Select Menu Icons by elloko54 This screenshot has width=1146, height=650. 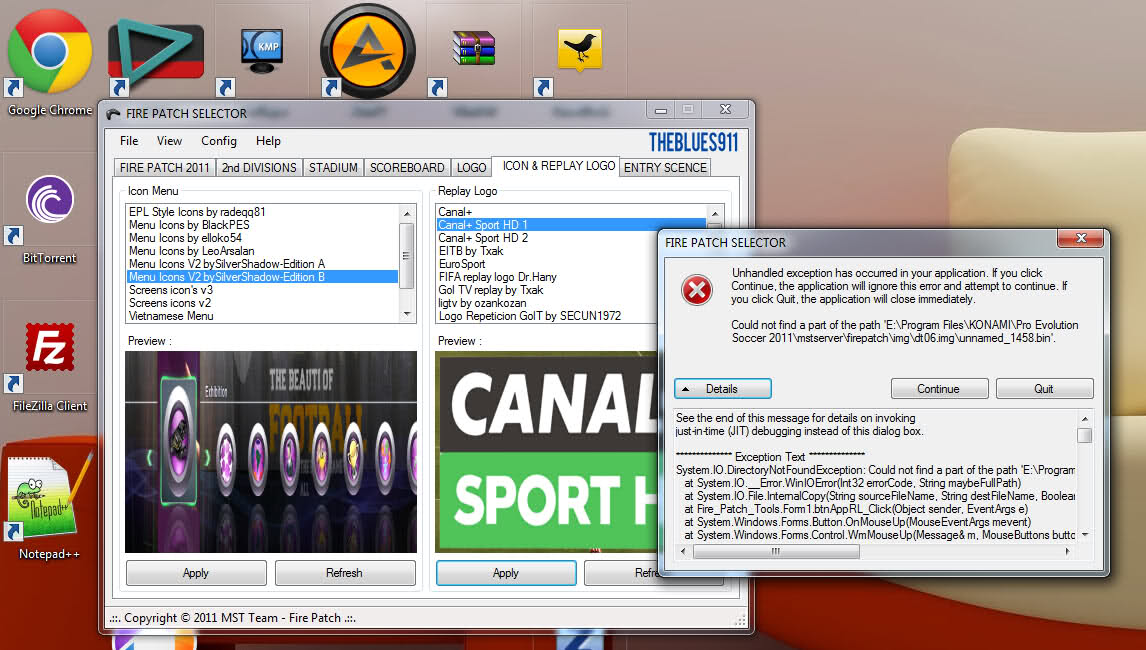pos(262,238)
